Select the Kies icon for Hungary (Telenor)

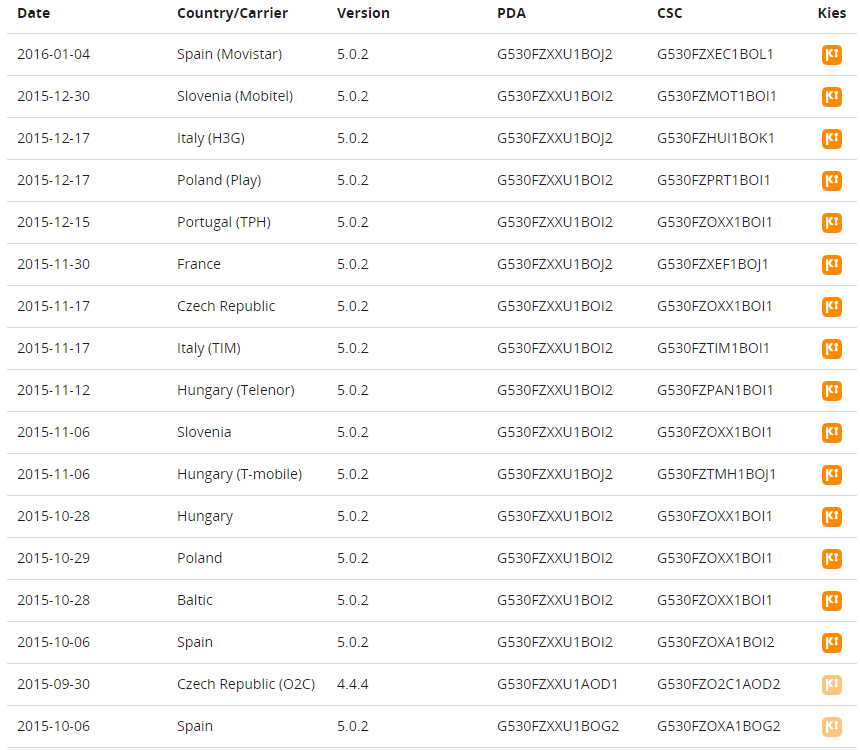click(x=831, y=391)
